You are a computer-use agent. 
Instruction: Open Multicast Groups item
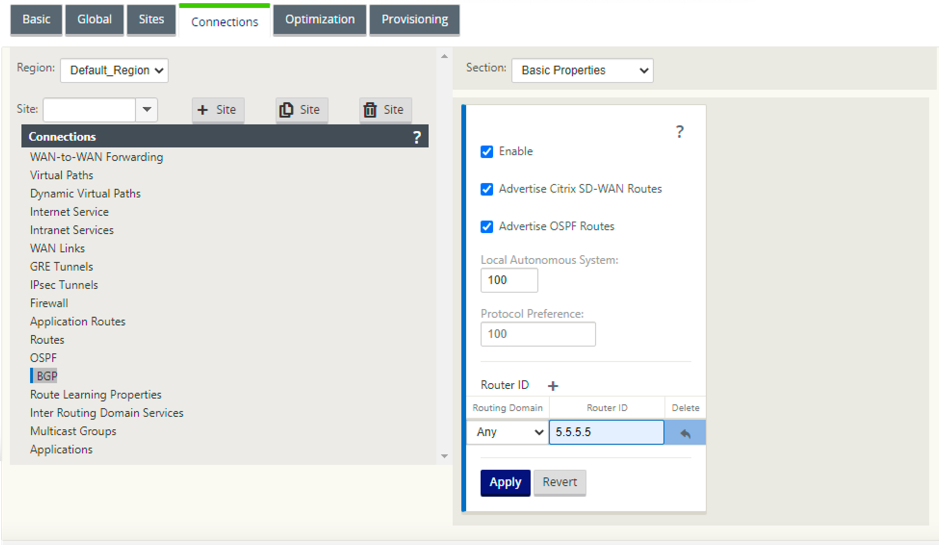pos(73,432)
